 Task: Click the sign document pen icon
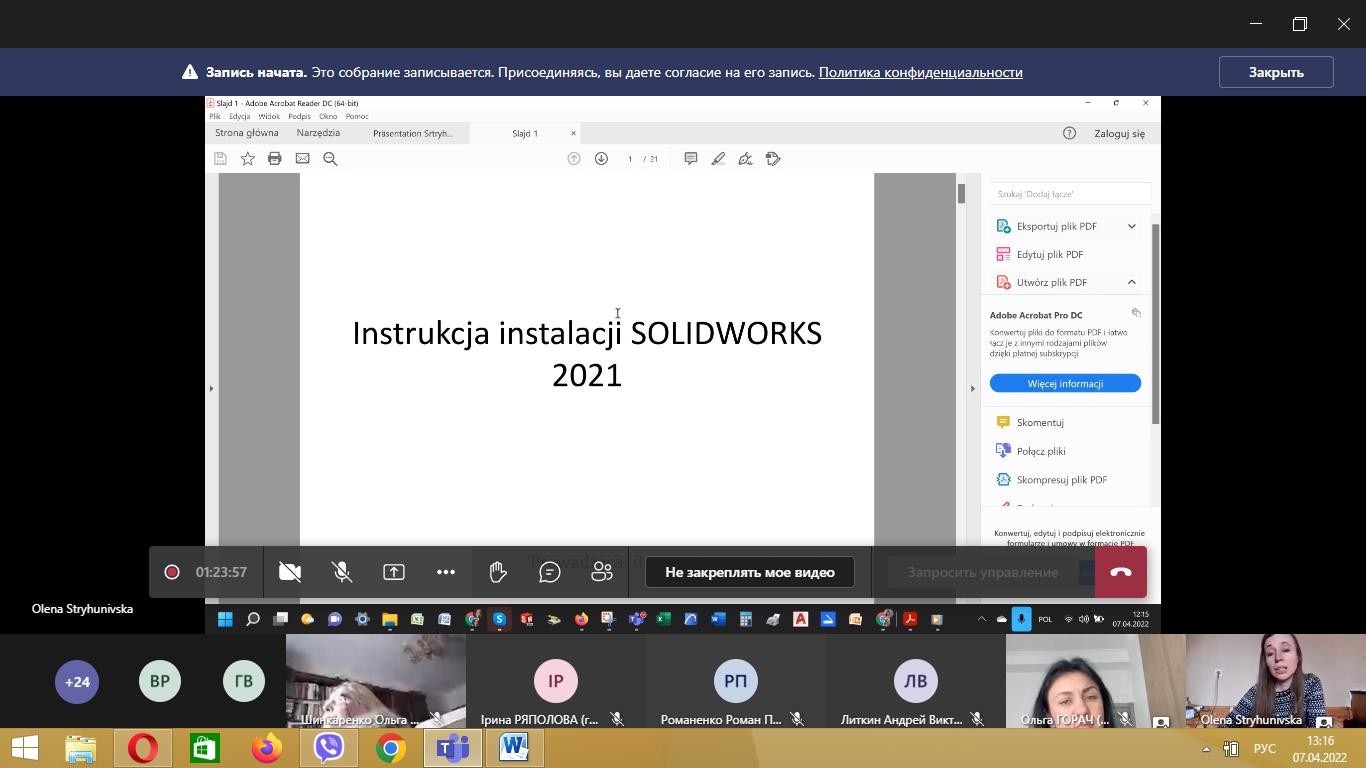click(745, 158)
